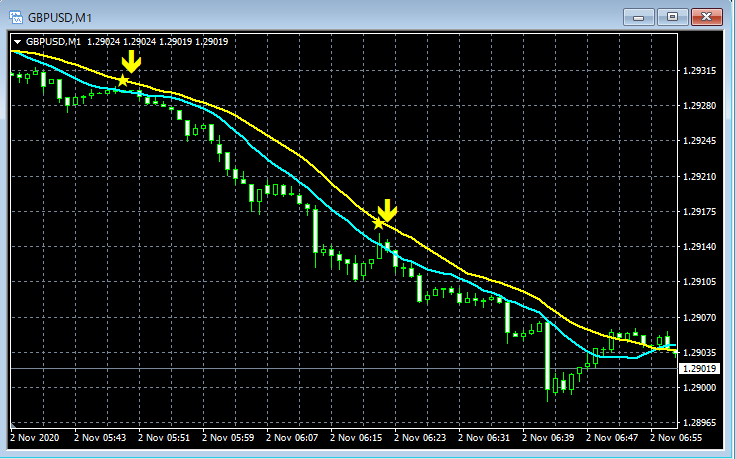Click the 2 Nov 2020 time label
Image resolution: width=735 pixels, height=459 pixels.
click(35, 438)
